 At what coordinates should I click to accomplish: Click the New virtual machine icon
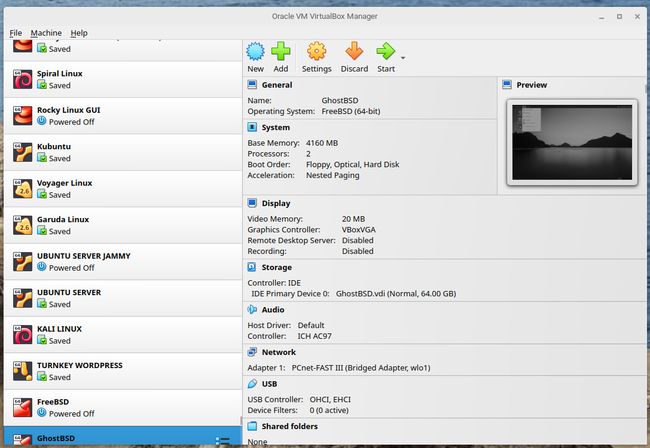(x=255, y=51)
